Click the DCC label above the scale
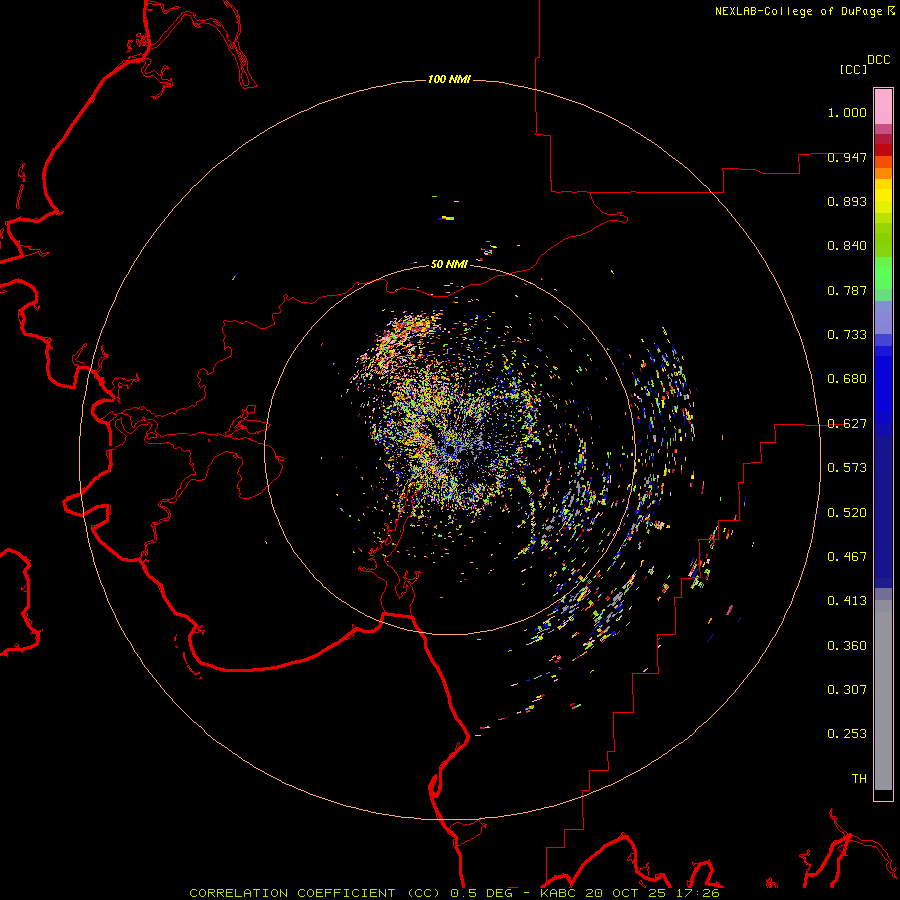 pyautogui.click(x=879, y=60)
